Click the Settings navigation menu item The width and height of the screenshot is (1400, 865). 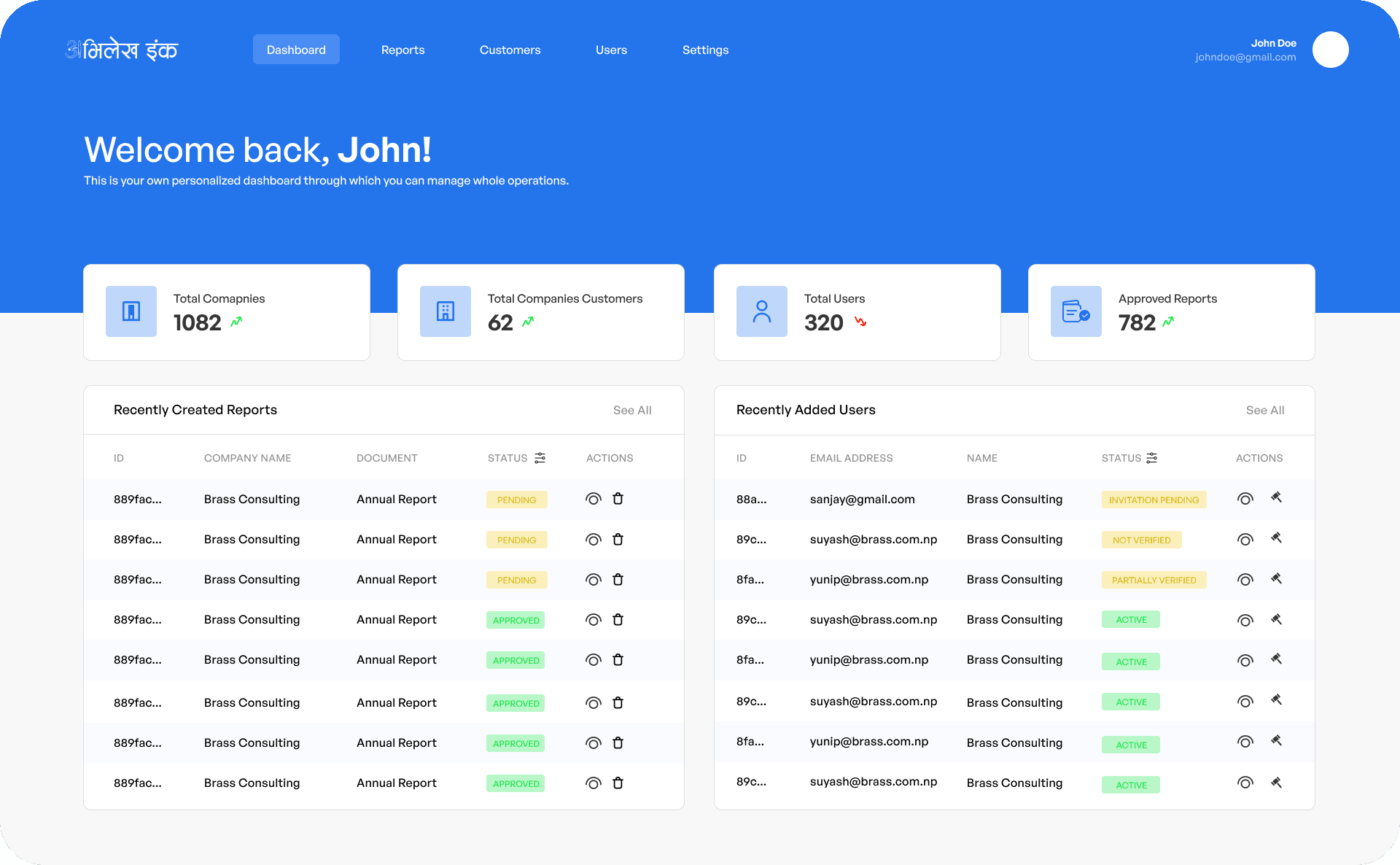(x=706, y=49)
